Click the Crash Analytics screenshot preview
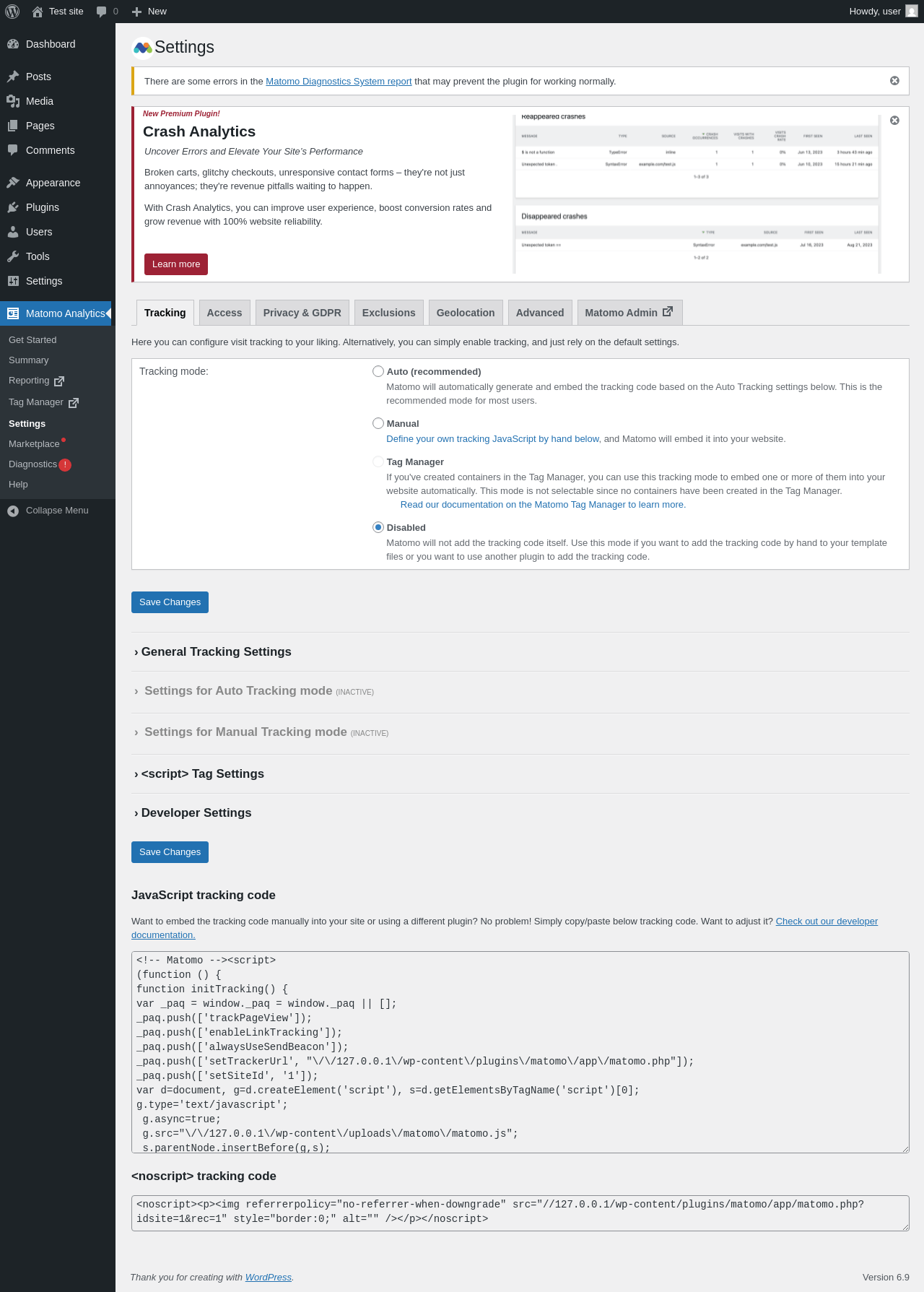This screenshot has height=1292, width=924. (x=697, y=194)
